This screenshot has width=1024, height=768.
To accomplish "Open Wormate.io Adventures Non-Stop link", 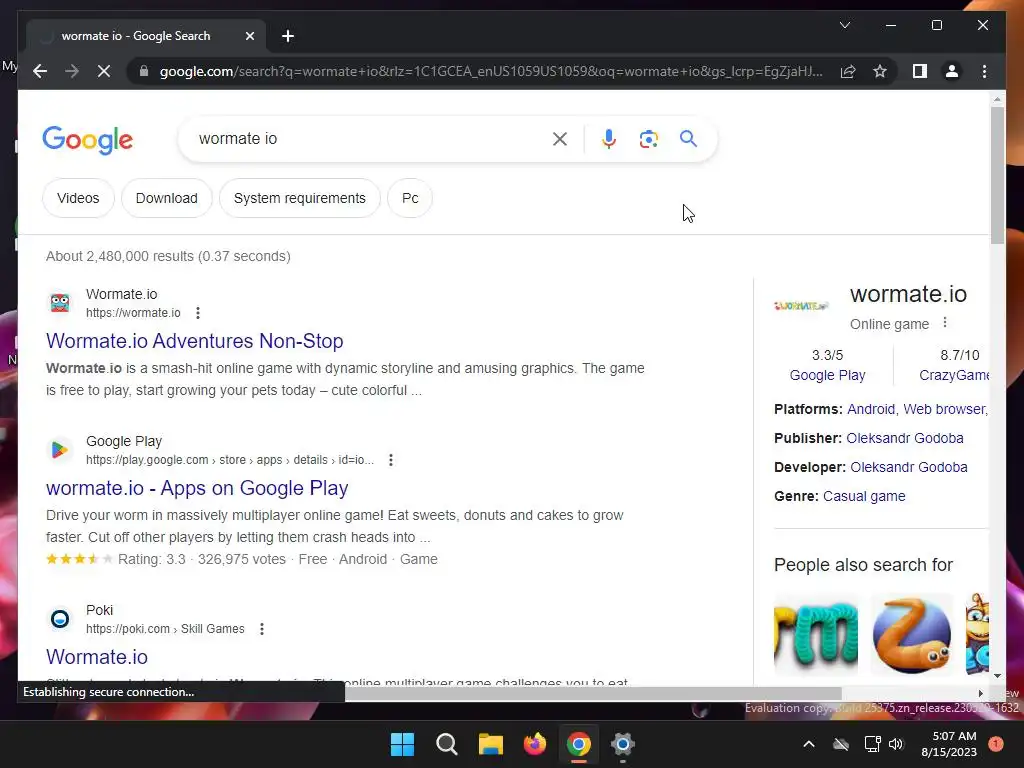I will coord(195,341).
